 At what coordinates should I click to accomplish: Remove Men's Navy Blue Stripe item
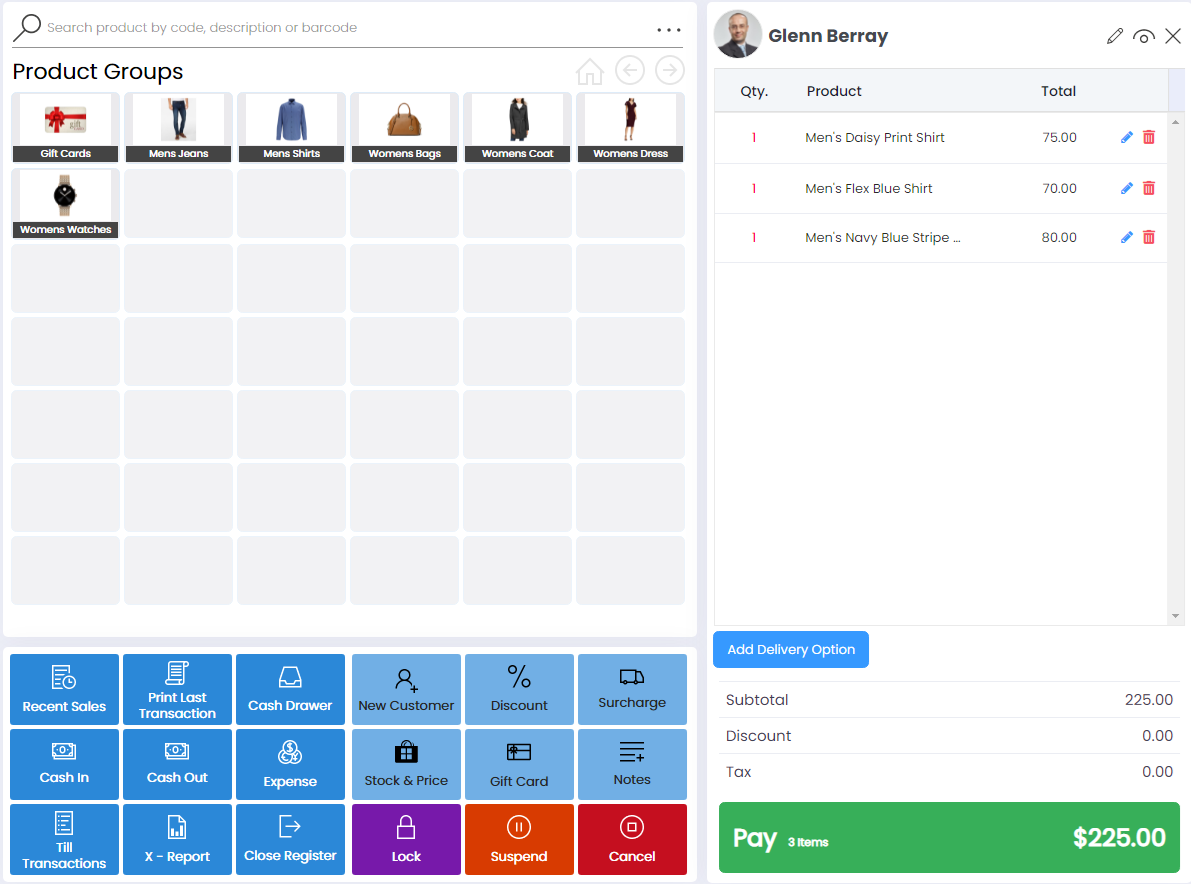(1149, 238)
